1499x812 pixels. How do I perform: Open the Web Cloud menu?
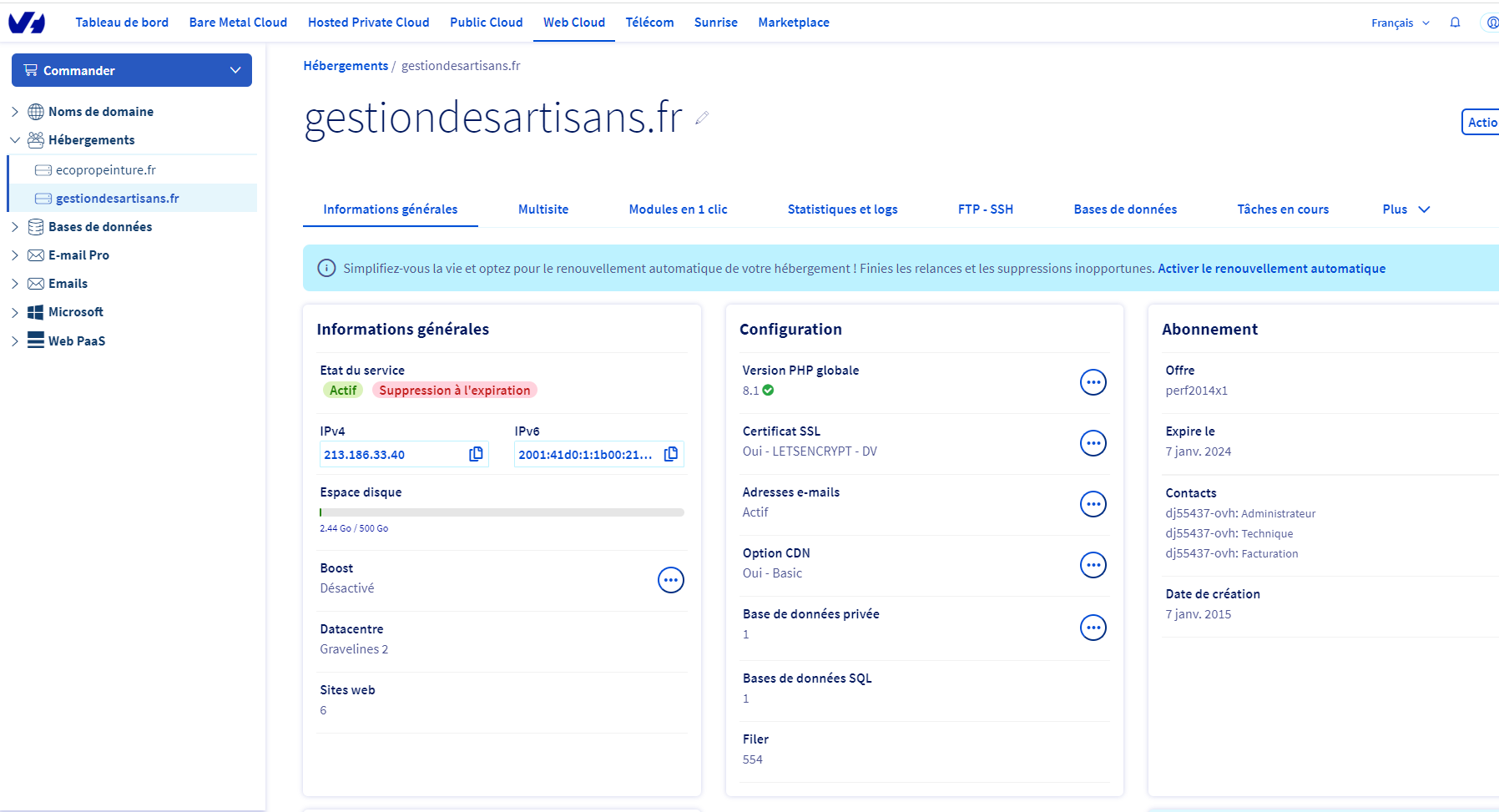(x=573, y=23)
